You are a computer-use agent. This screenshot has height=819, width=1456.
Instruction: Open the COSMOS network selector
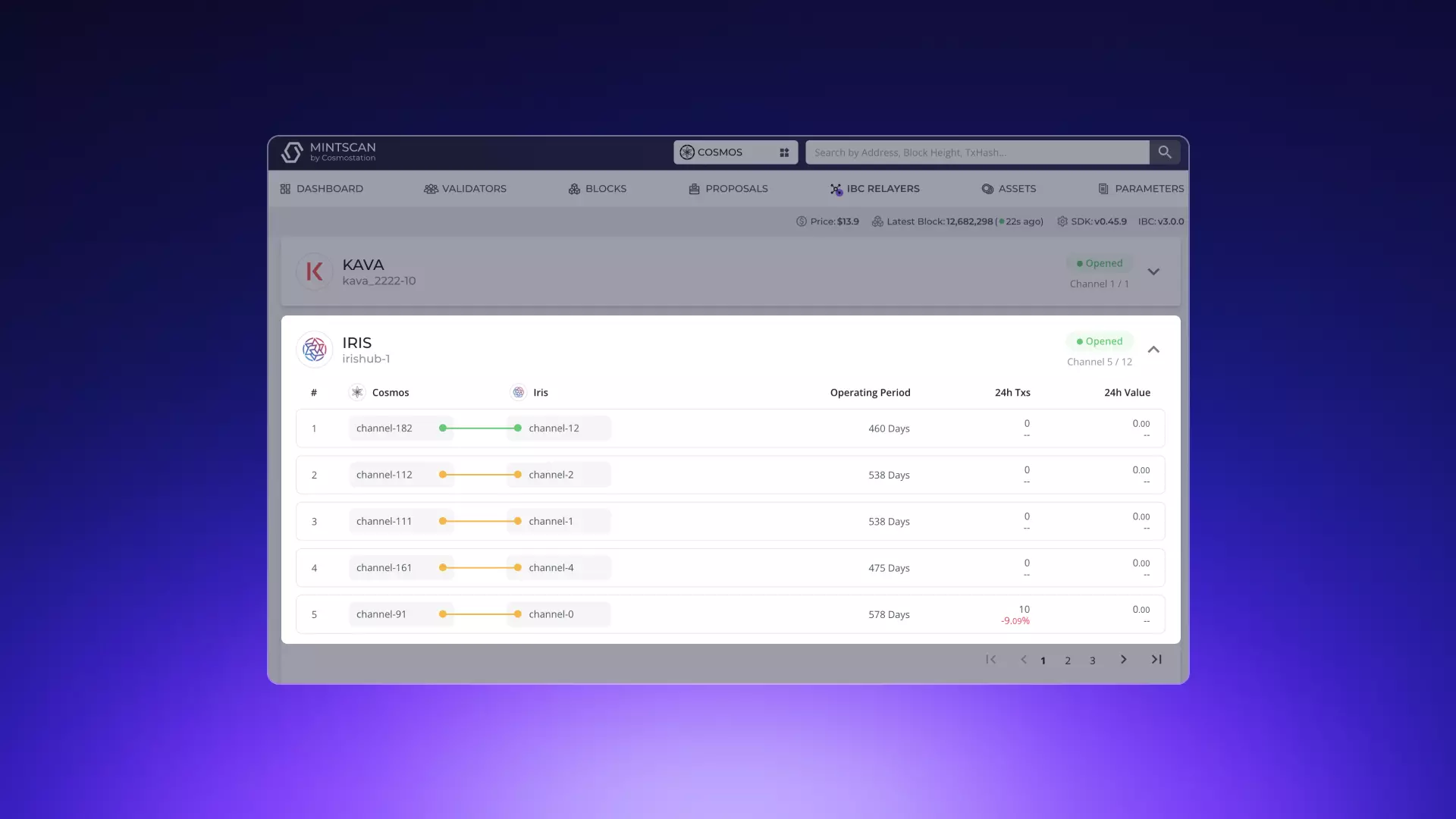723,152
